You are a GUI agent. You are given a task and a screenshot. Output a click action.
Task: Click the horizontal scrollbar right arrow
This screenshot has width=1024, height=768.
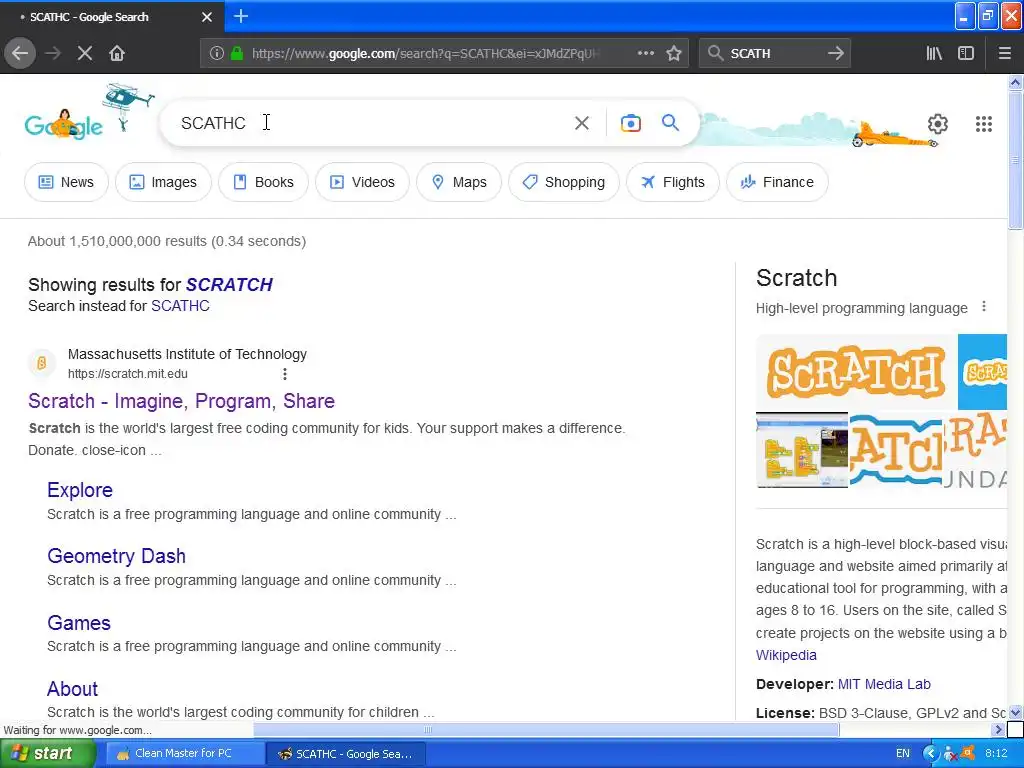coord(998,729)
